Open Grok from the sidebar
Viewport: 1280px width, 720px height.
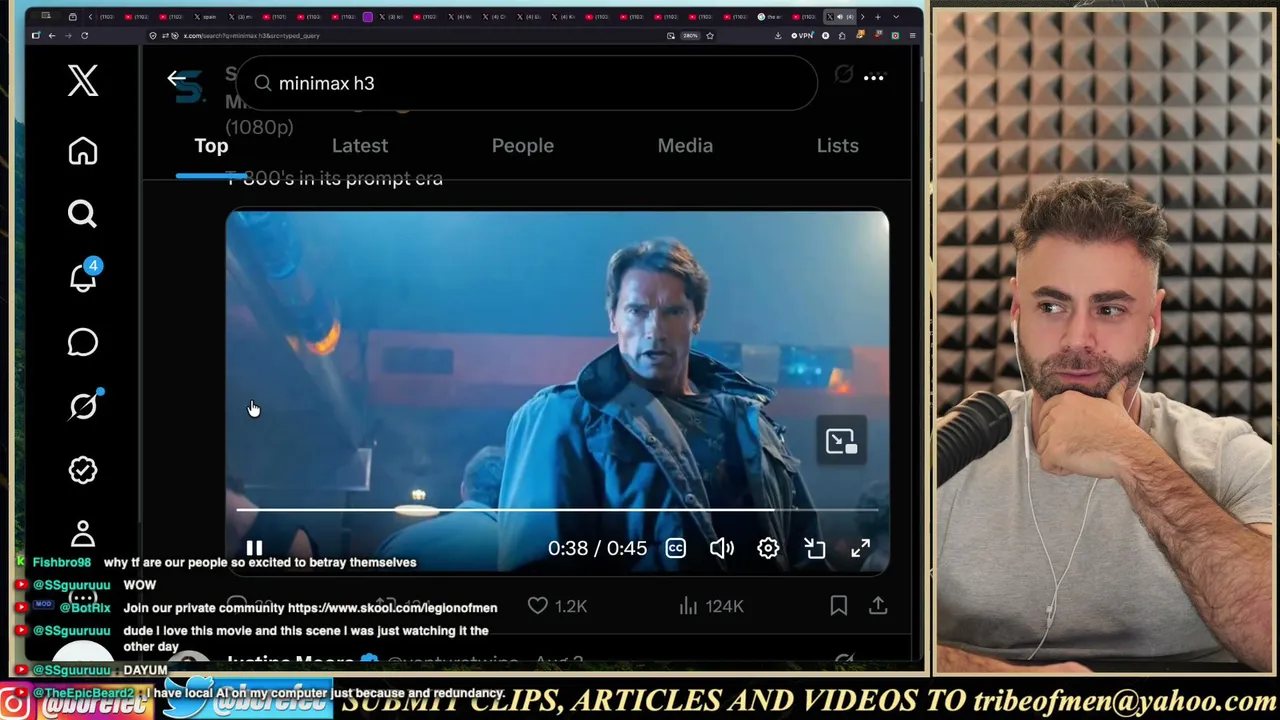(84, 405)
